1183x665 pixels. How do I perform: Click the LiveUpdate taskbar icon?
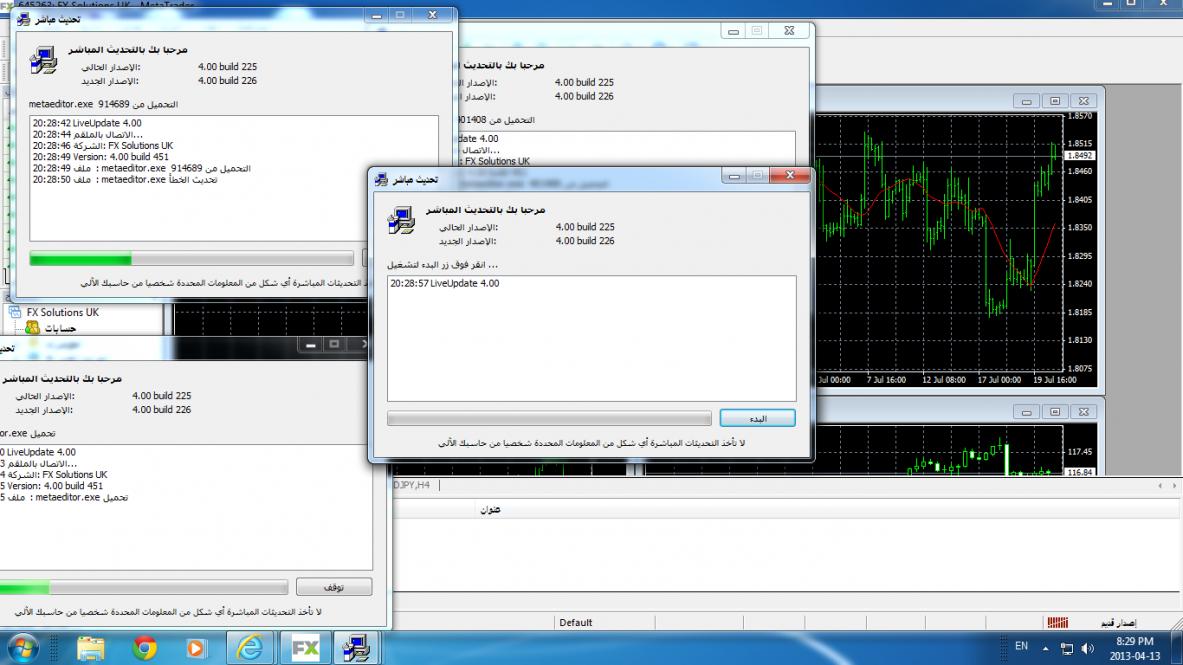(x=355, y=648)
